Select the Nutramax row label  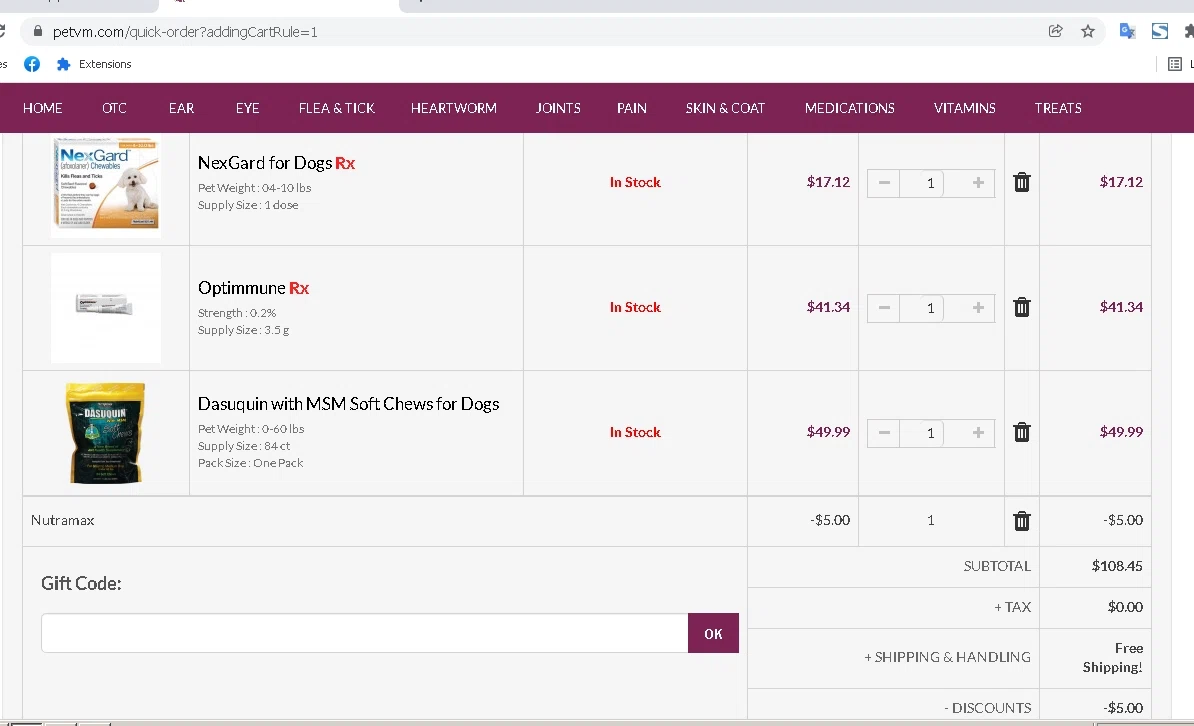click(62, 520)
